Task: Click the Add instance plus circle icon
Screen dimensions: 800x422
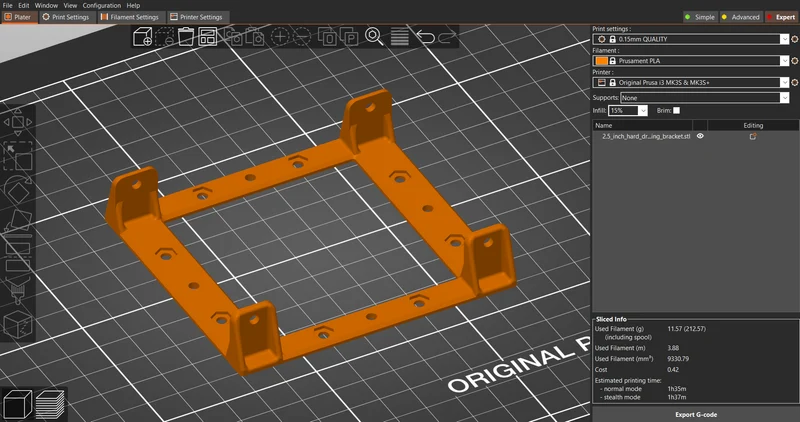Action: pyautogui.click(x=280, y=37)
